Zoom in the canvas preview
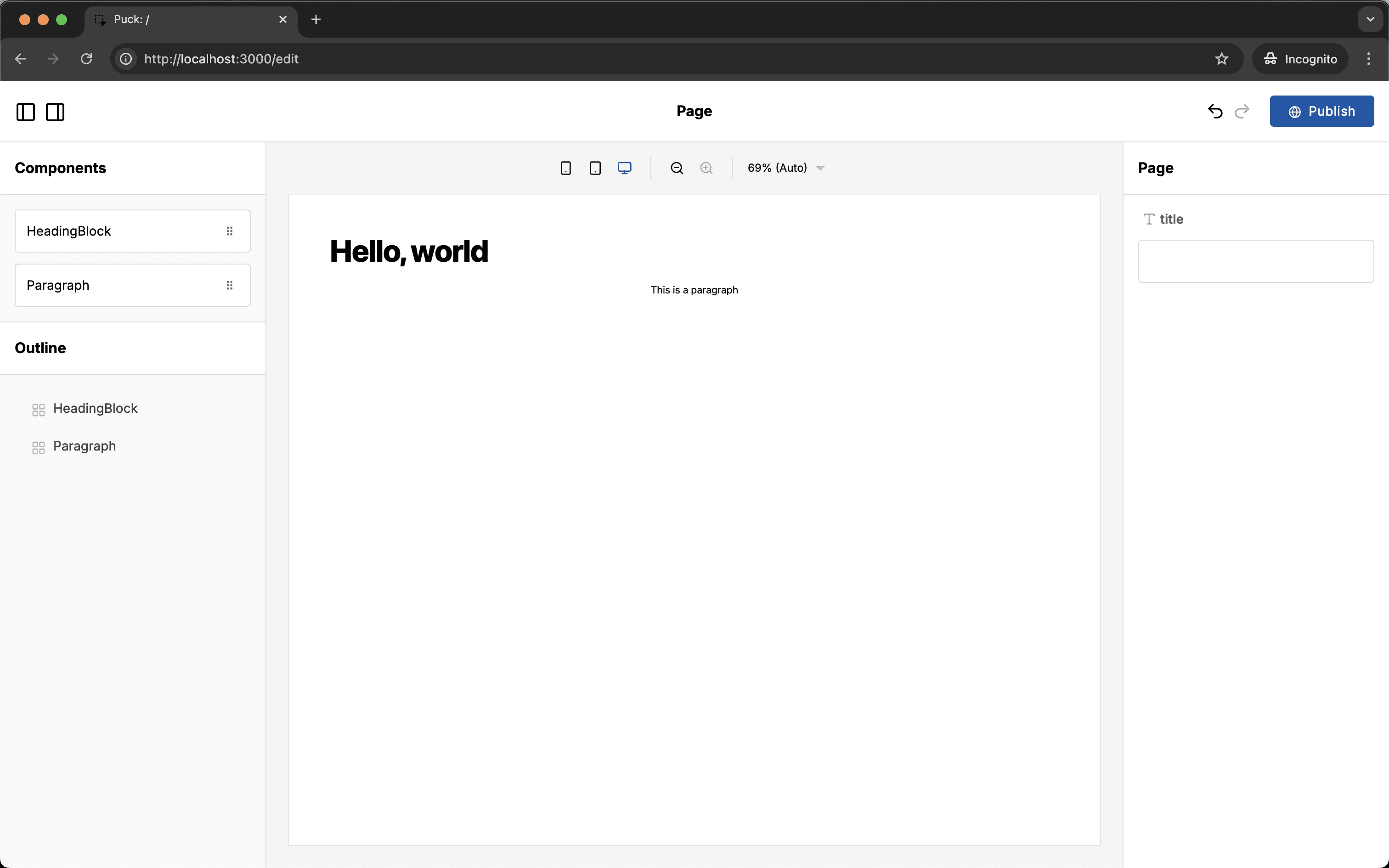The width and height of the screenshot is (1389, 868). pos(706,168)
